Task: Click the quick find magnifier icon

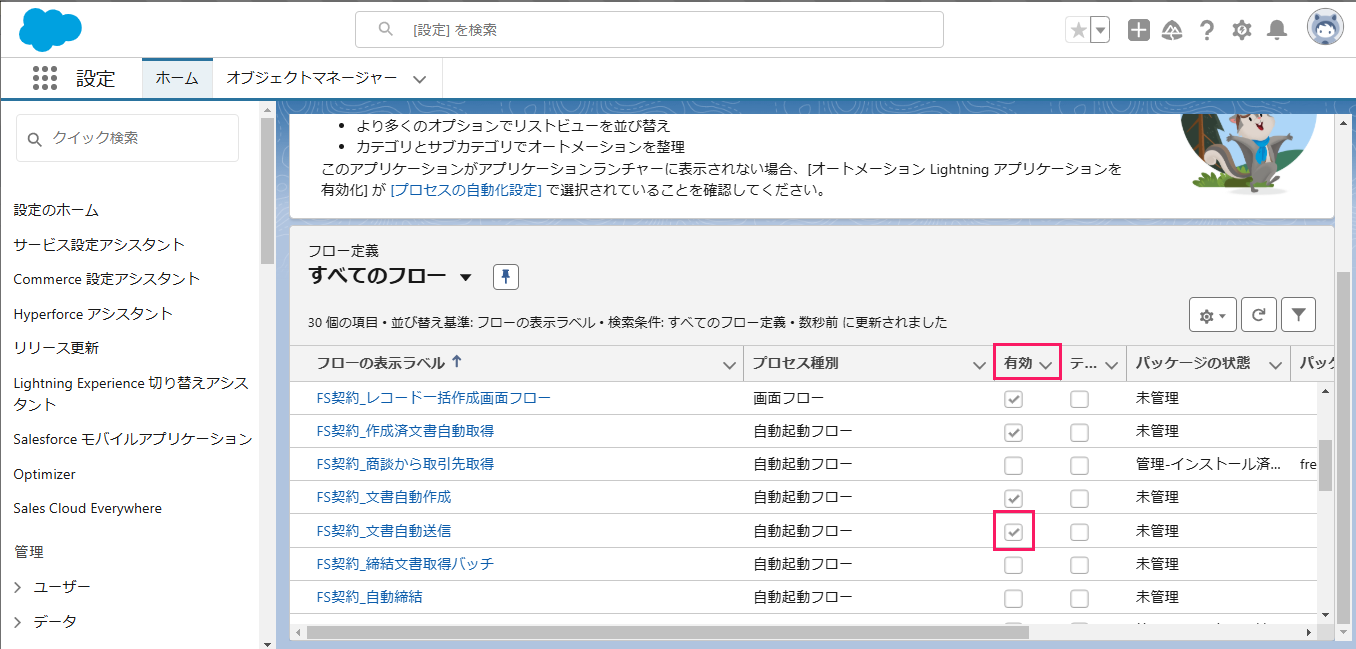Action: click(35, 139)
